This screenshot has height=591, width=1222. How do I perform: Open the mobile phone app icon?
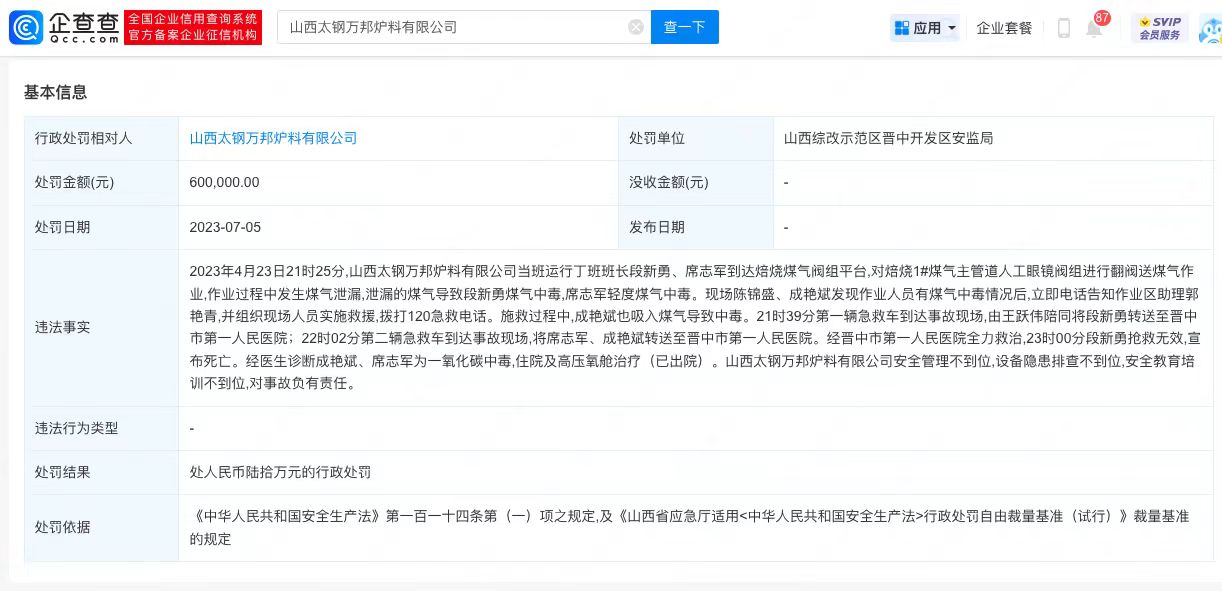(1064, 28)
